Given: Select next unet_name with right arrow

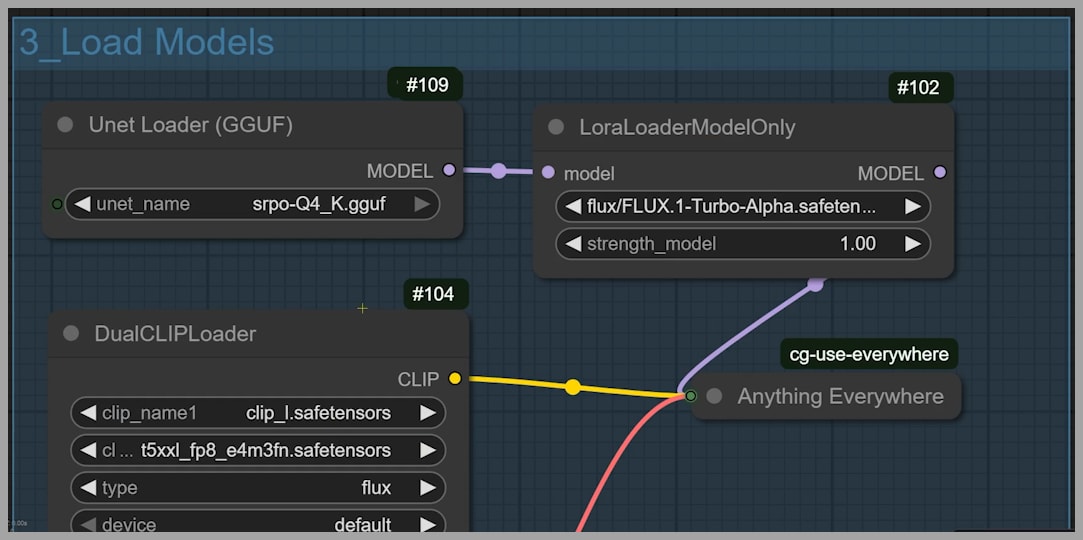Looking at the screenshot, I should click(x=422, y=204).
